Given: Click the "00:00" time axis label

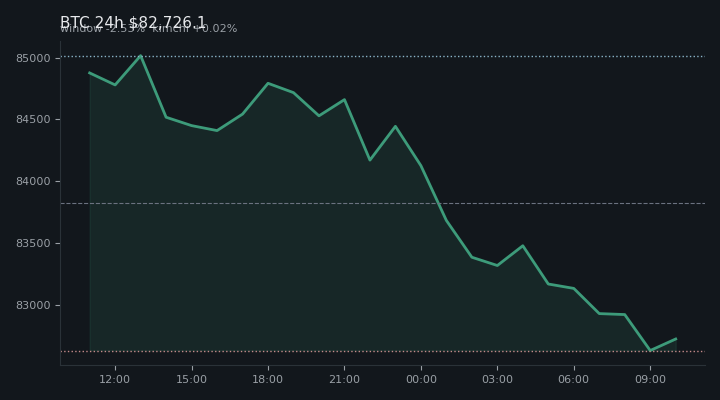Looking at the screenshot, I should point(421,379).
